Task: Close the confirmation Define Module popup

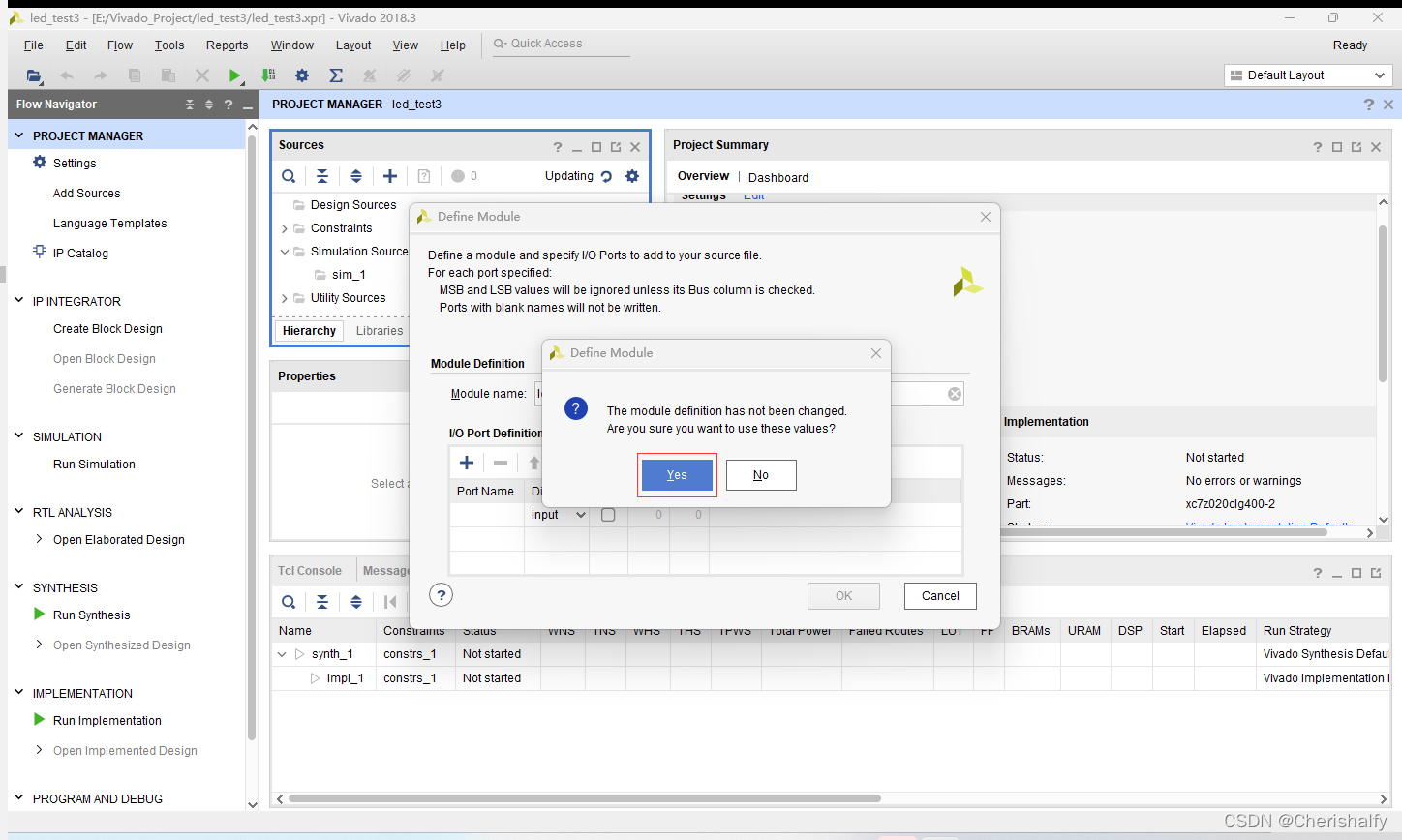Action: [x=876, y=353]
